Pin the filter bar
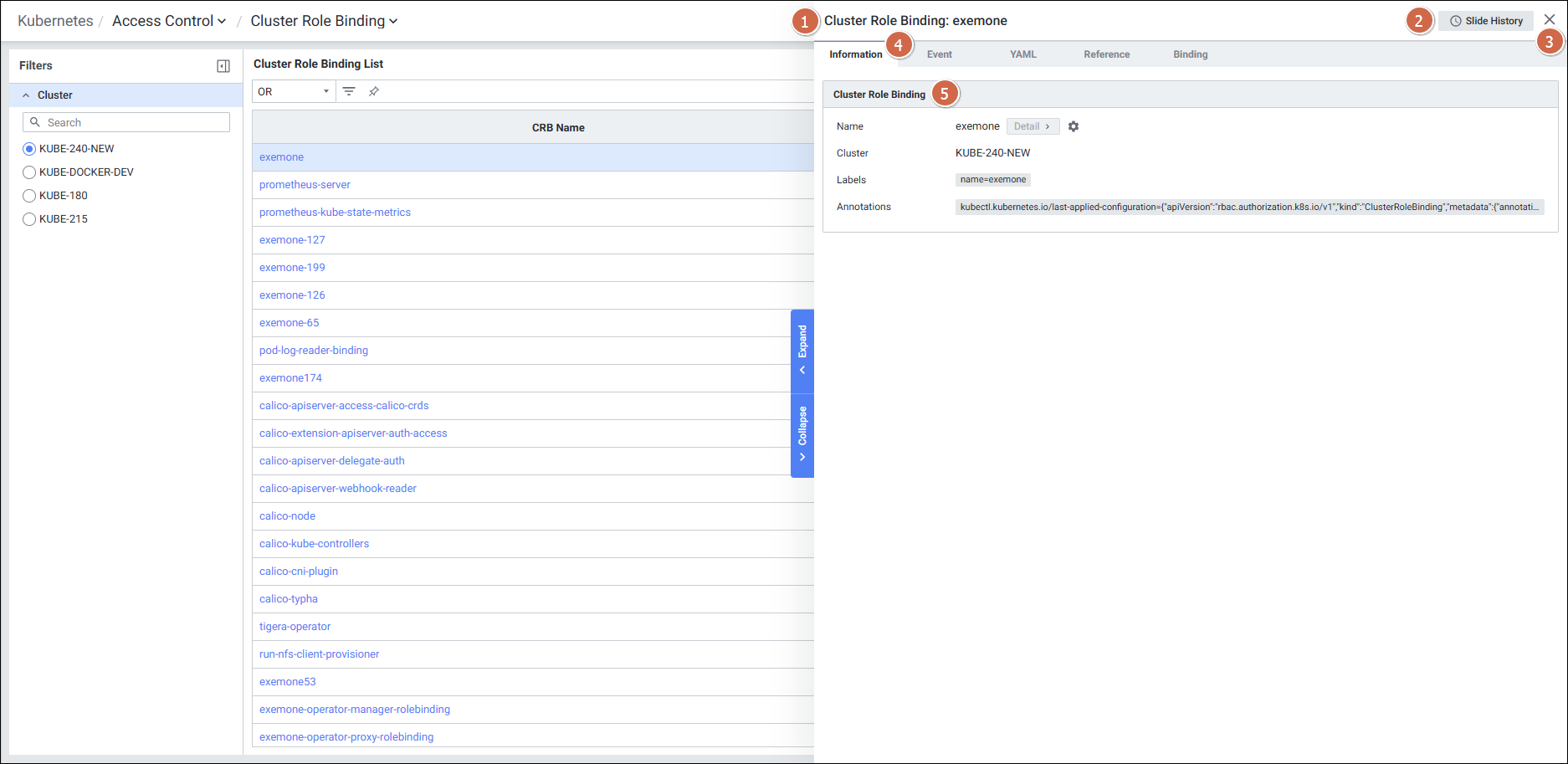This screenshot has height=764, width=1568. click(x=374, y=91)
